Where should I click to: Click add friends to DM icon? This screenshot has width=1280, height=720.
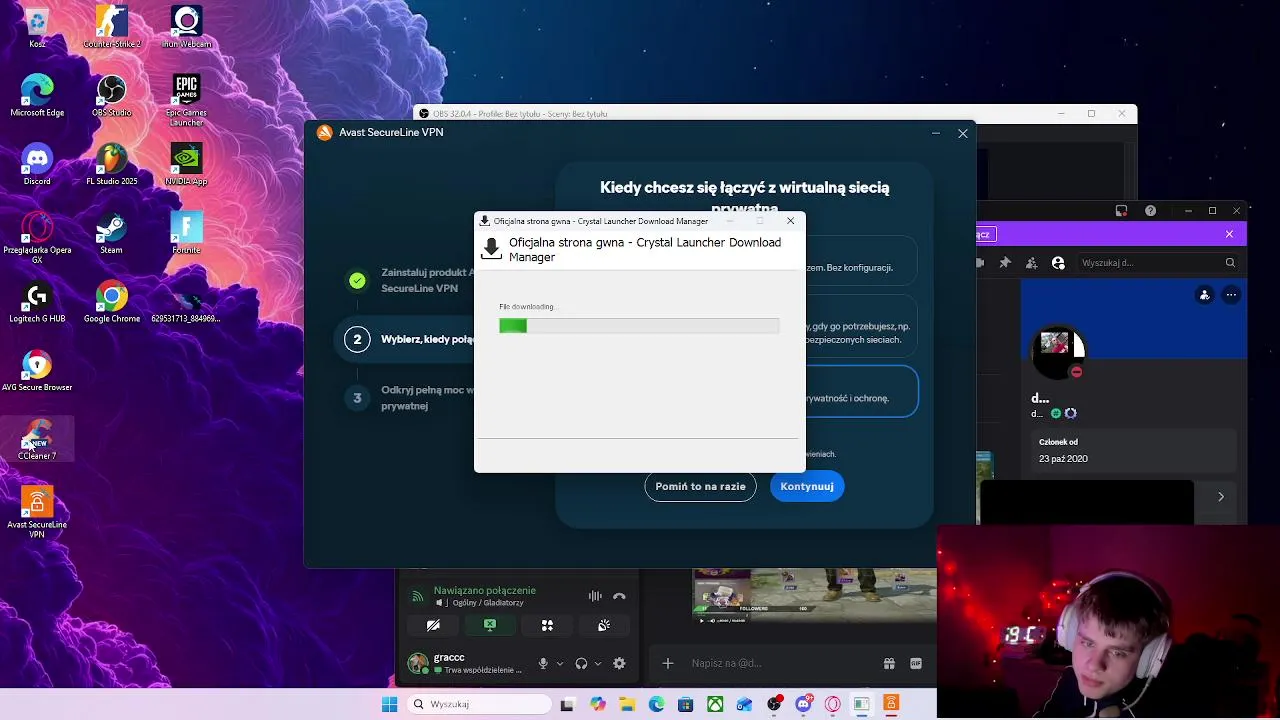point(1031,263)
